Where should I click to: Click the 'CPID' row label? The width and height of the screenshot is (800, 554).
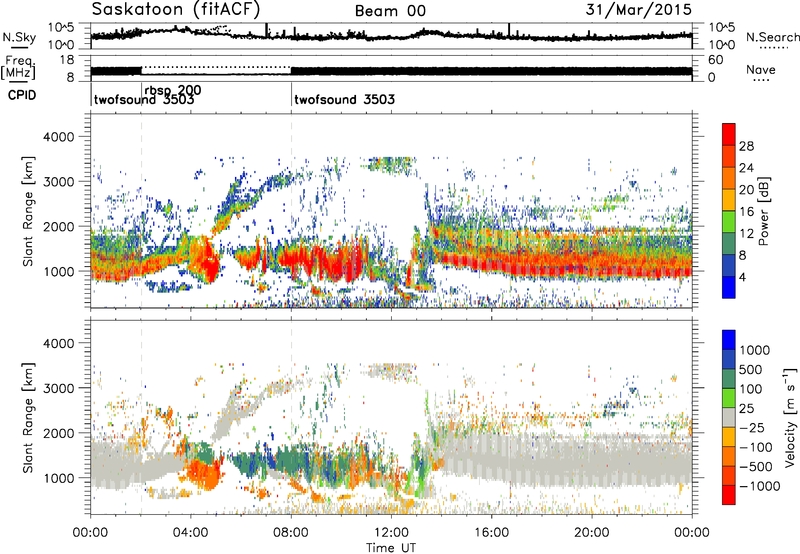(22, 95)
